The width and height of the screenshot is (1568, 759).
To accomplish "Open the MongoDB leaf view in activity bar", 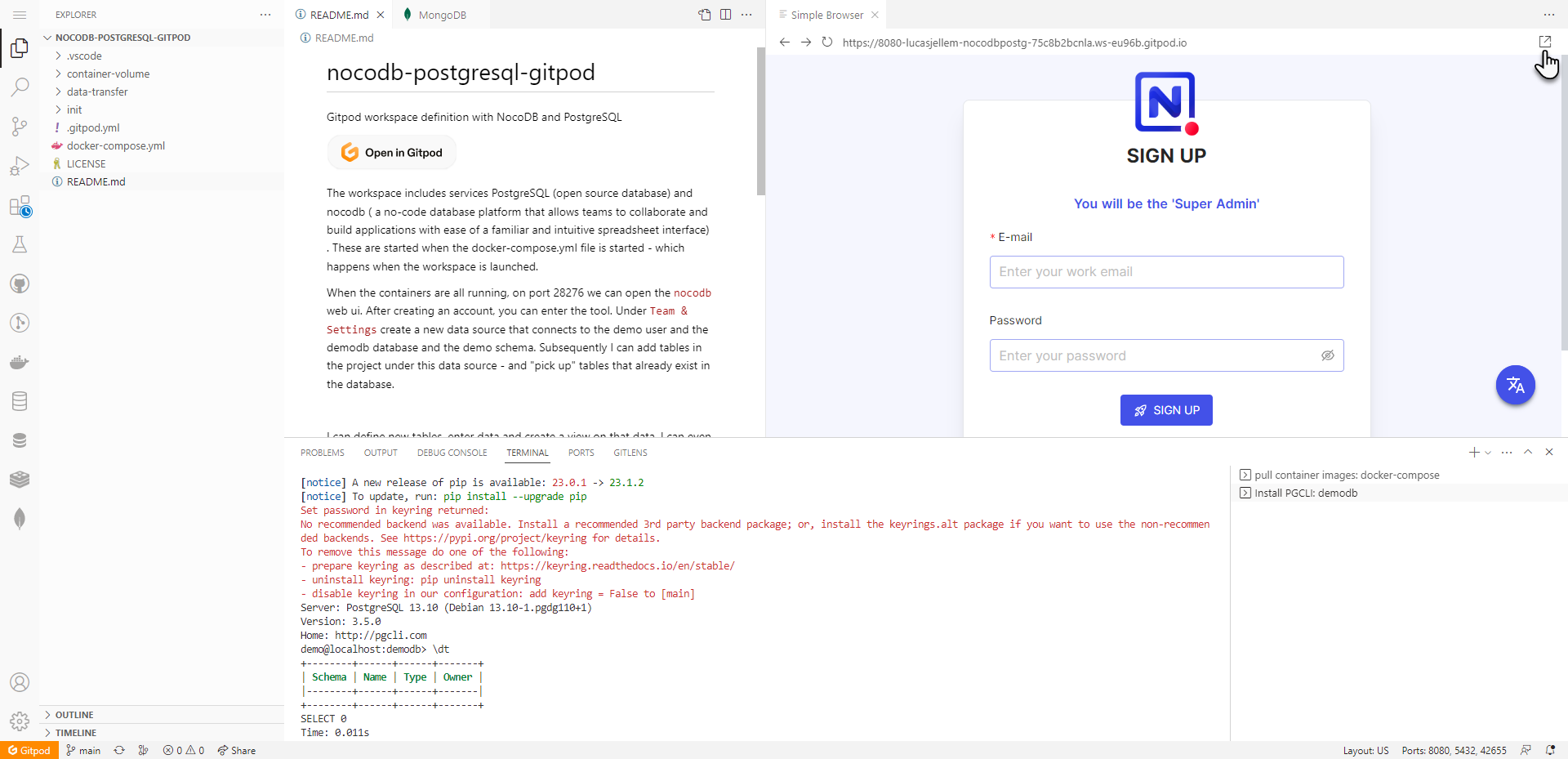I will pyautogui.click(x=20, y=519).
